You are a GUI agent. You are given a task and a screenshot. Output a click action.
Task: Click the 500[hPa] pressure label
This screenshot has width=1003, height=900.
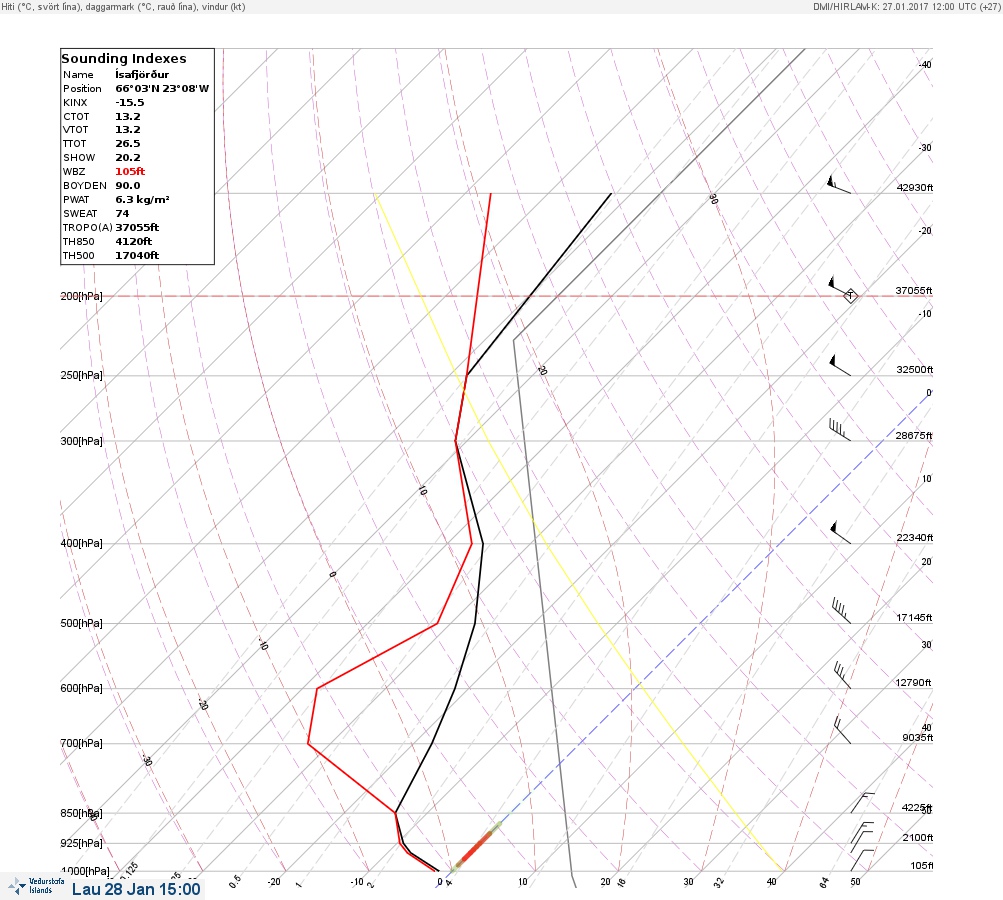[81, 623]
